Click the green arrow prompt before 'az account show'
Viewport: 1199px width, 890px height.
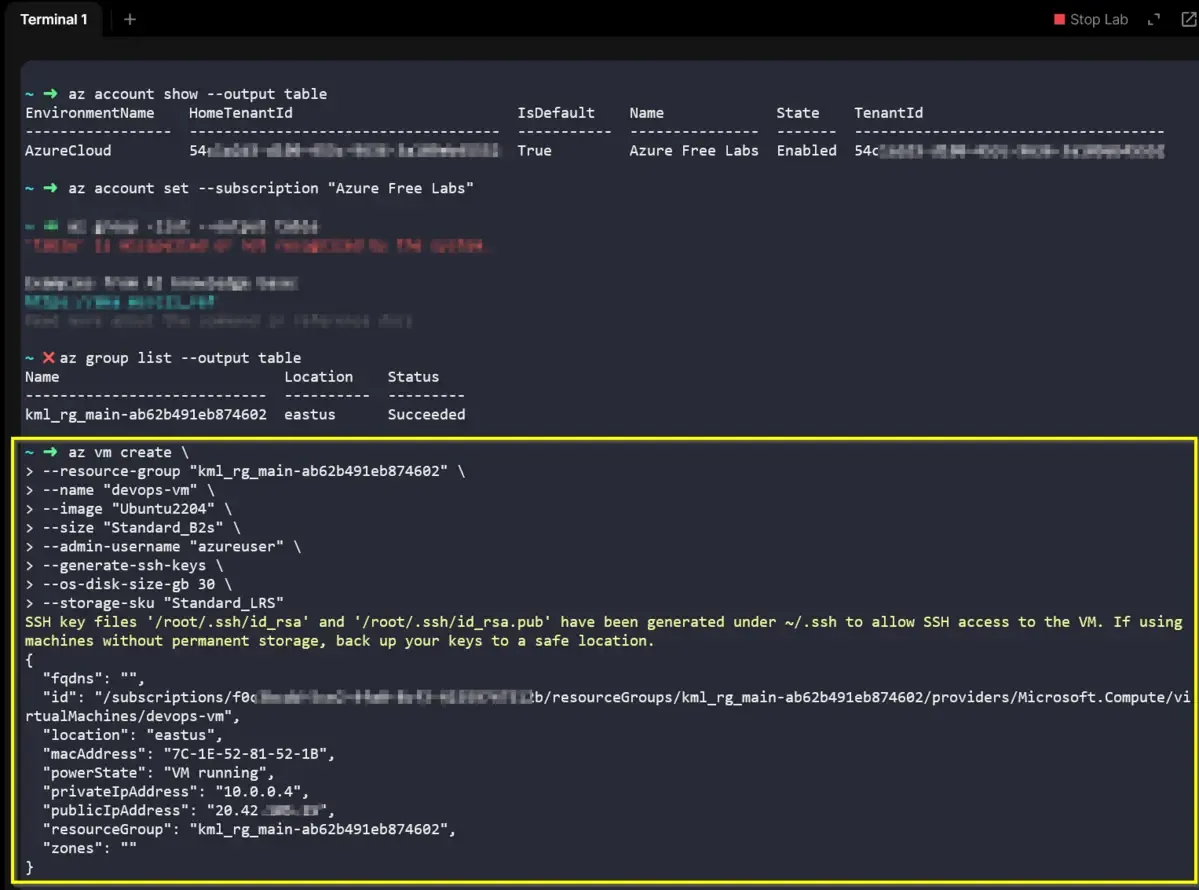(50, 94)
